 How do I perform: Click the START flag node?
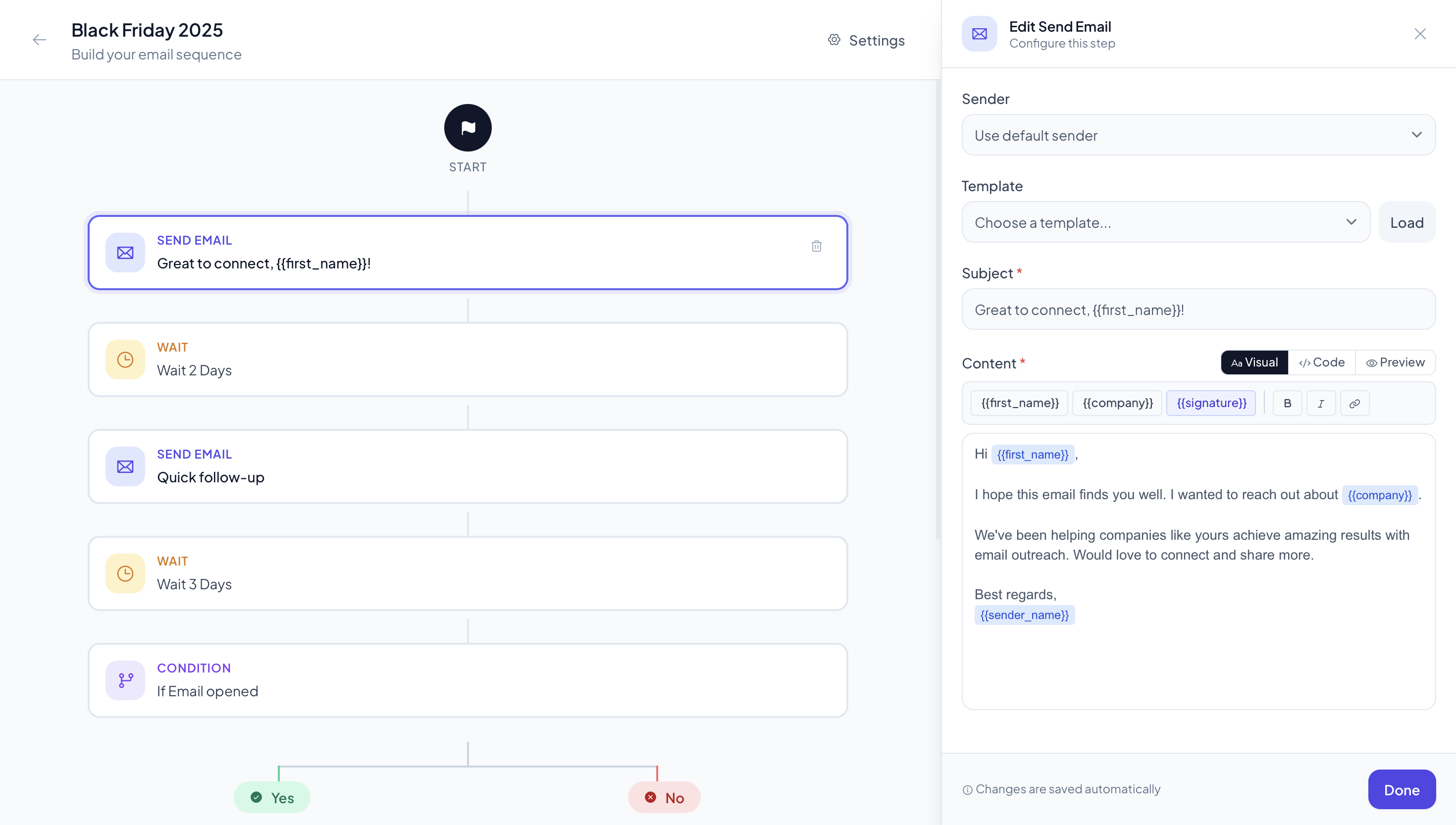pyautogui.click(x=468, y=127)
